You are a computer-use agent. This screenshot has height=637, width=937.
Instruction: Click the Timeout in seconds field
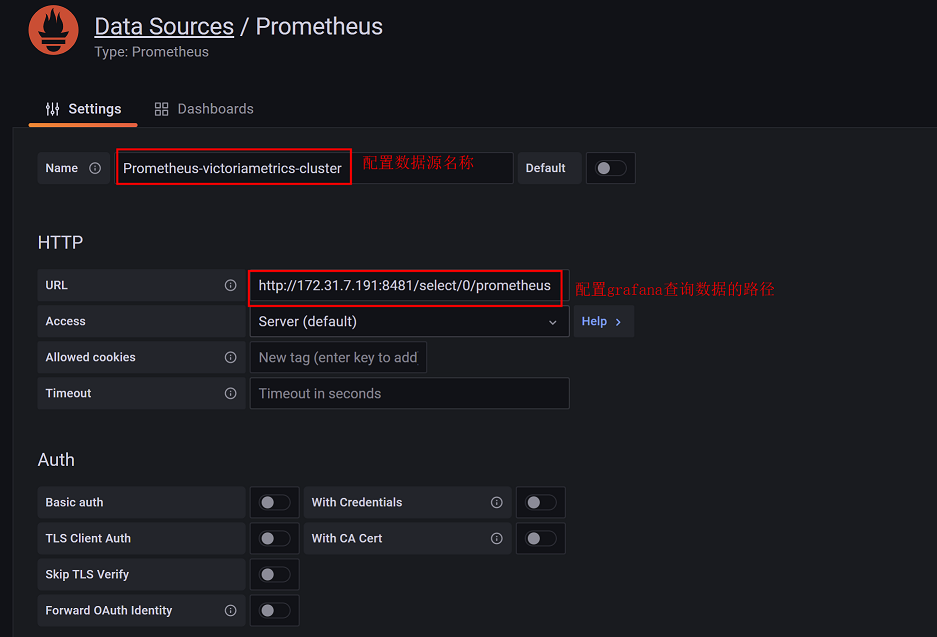click(x=409, y=393)
